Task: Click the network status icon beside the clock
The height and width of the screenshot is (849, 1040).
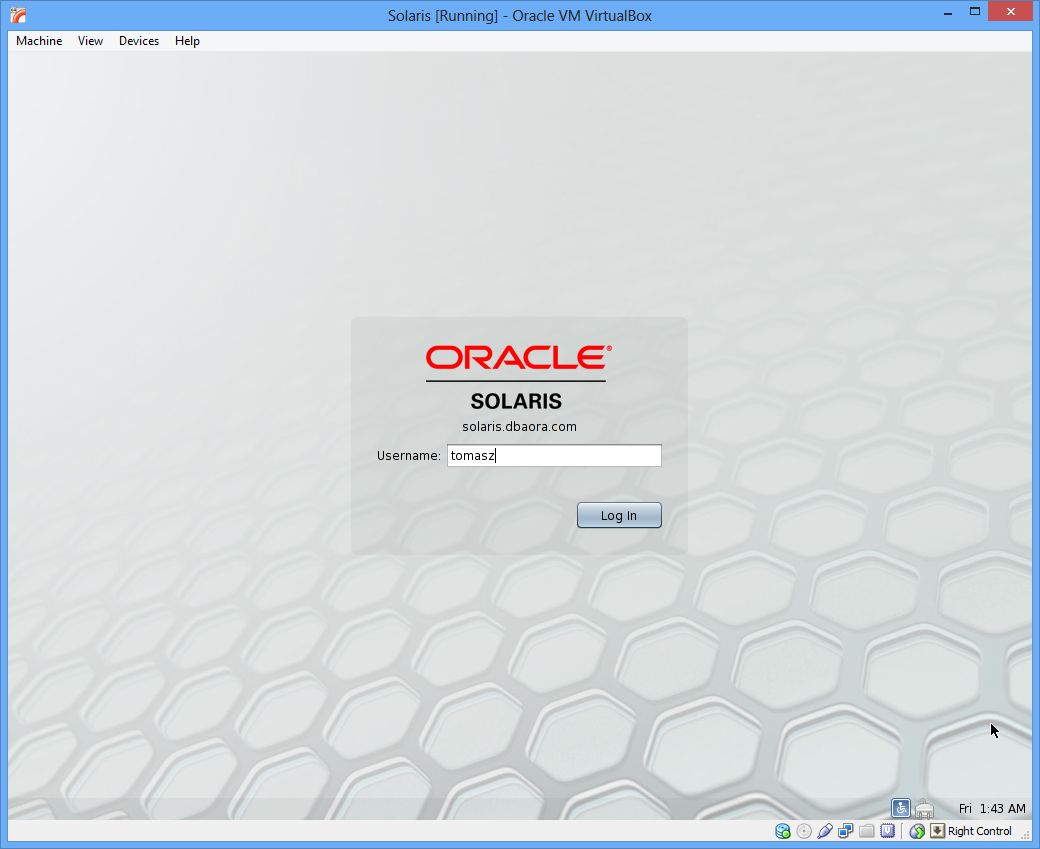Action: 925,809
